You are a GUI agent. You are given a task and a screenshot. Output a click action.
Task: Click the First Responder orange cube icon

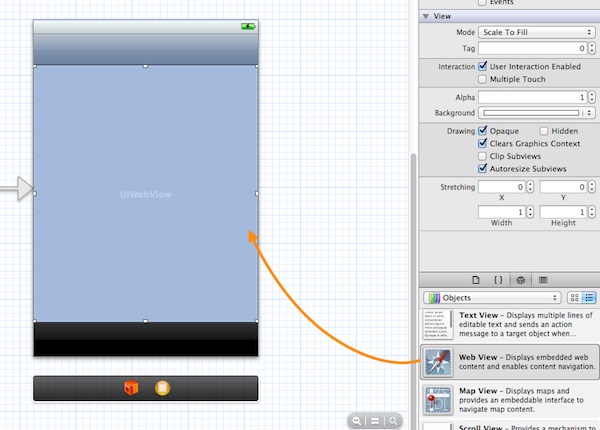click(130, 388)
